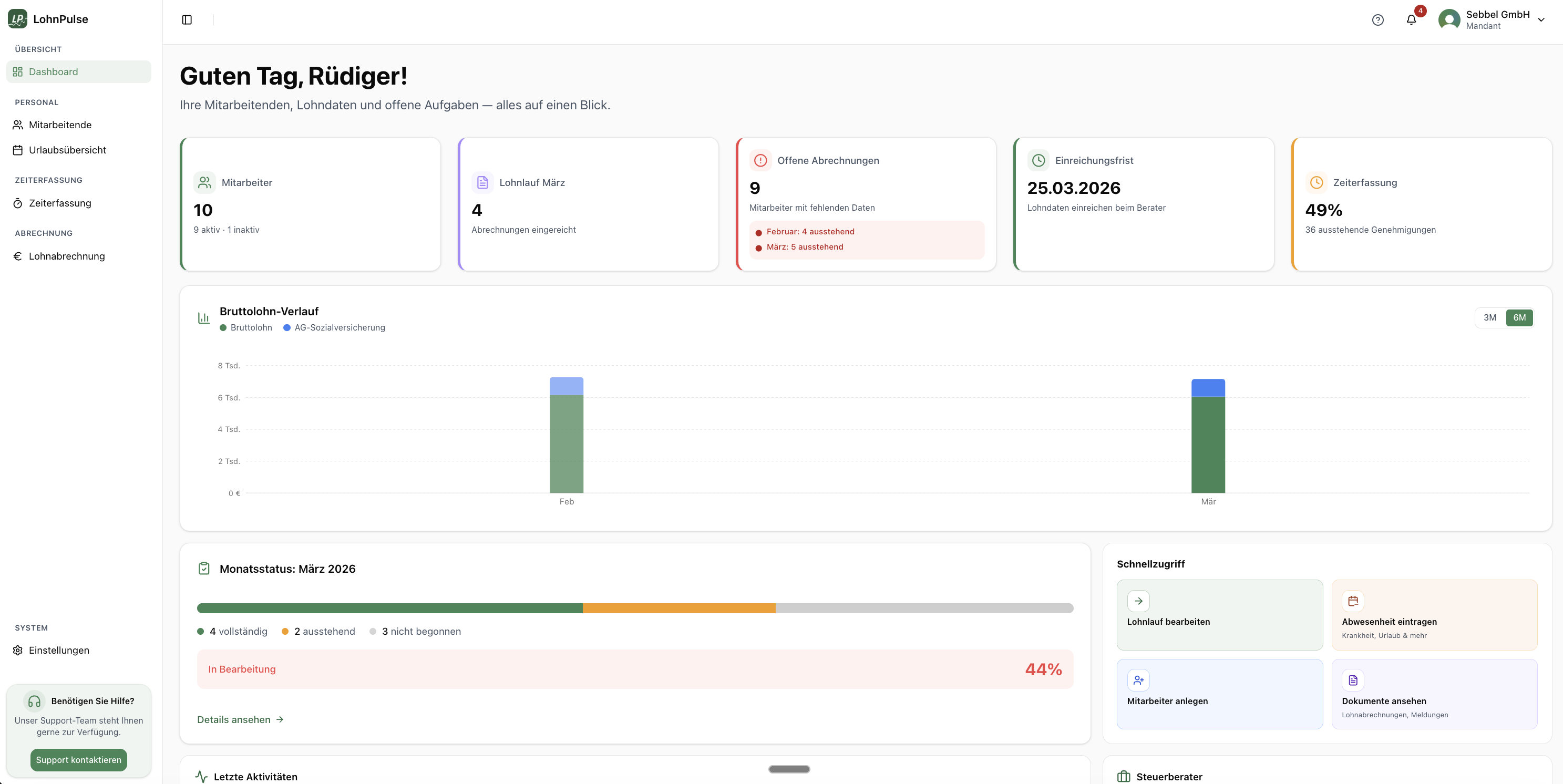This screenshot has height=784, width=1563.
Task: Toggle the Bruttolohn legend entry
Action: click(x=245, y=328)
